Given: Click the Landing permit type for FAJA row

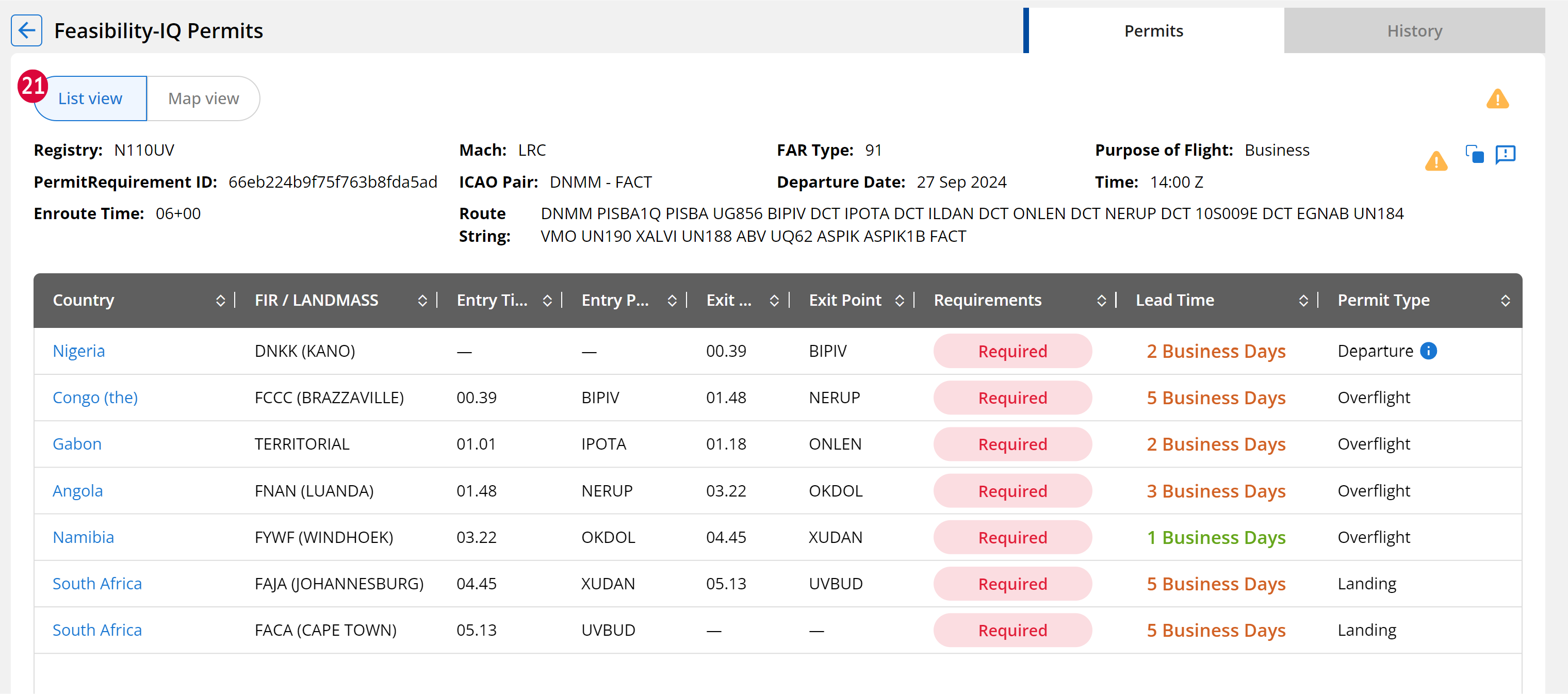Looking at the screenshot, I should point(1366,583).
